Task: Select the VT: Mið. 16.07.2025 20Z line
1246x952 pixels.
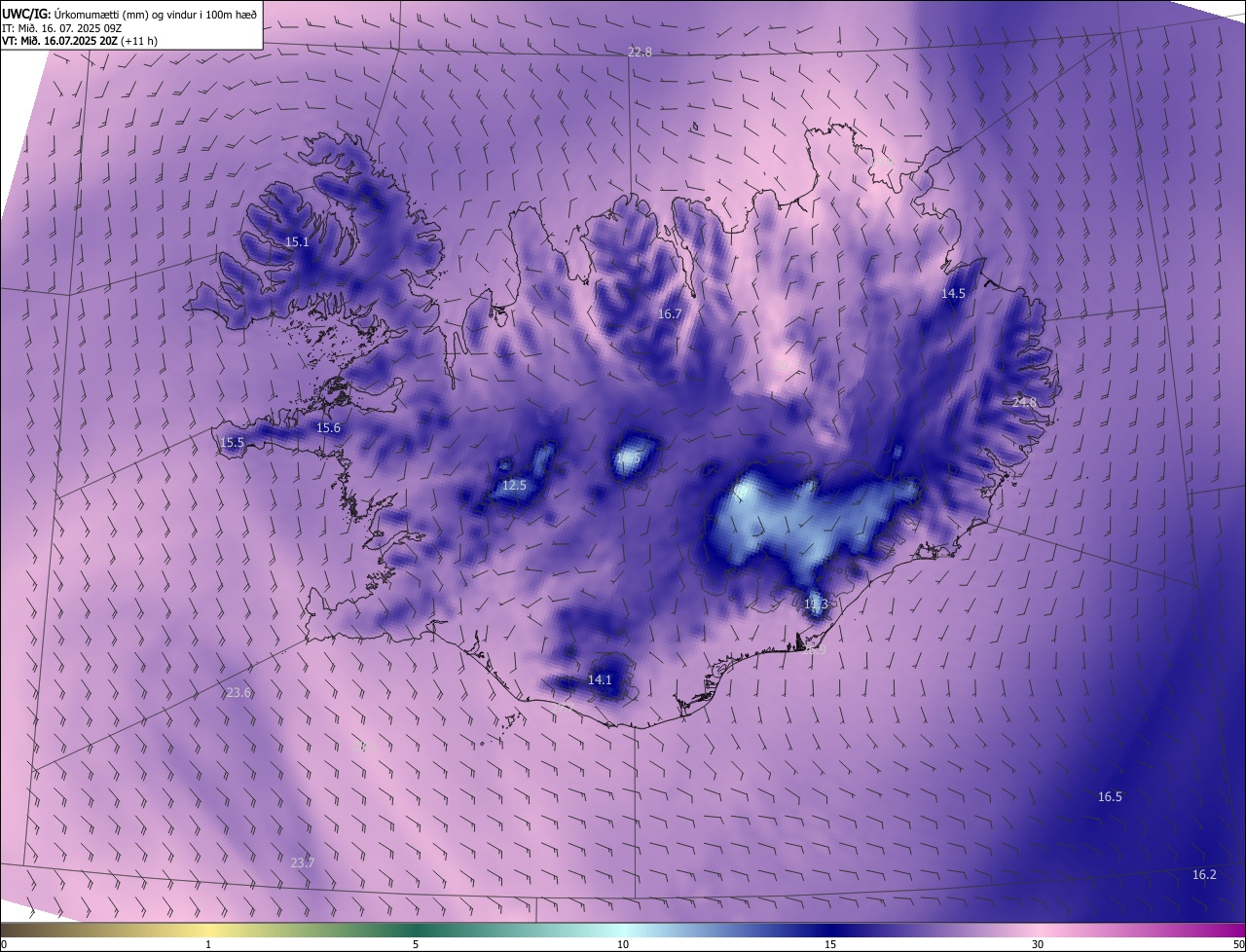Action: tap(80, 41)
